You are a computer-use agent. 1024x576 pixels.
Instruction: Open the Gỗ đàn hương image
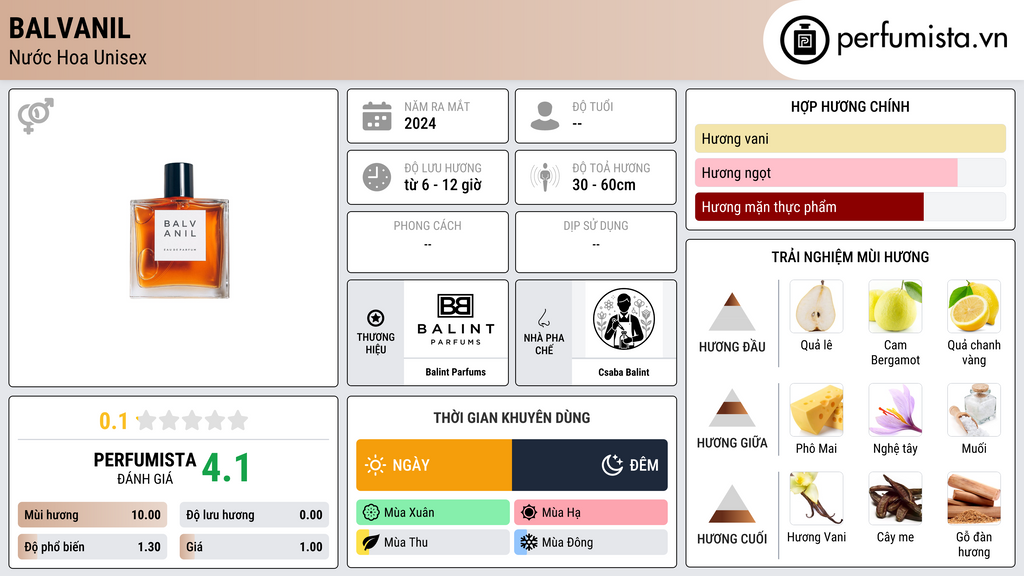(974, 498)
